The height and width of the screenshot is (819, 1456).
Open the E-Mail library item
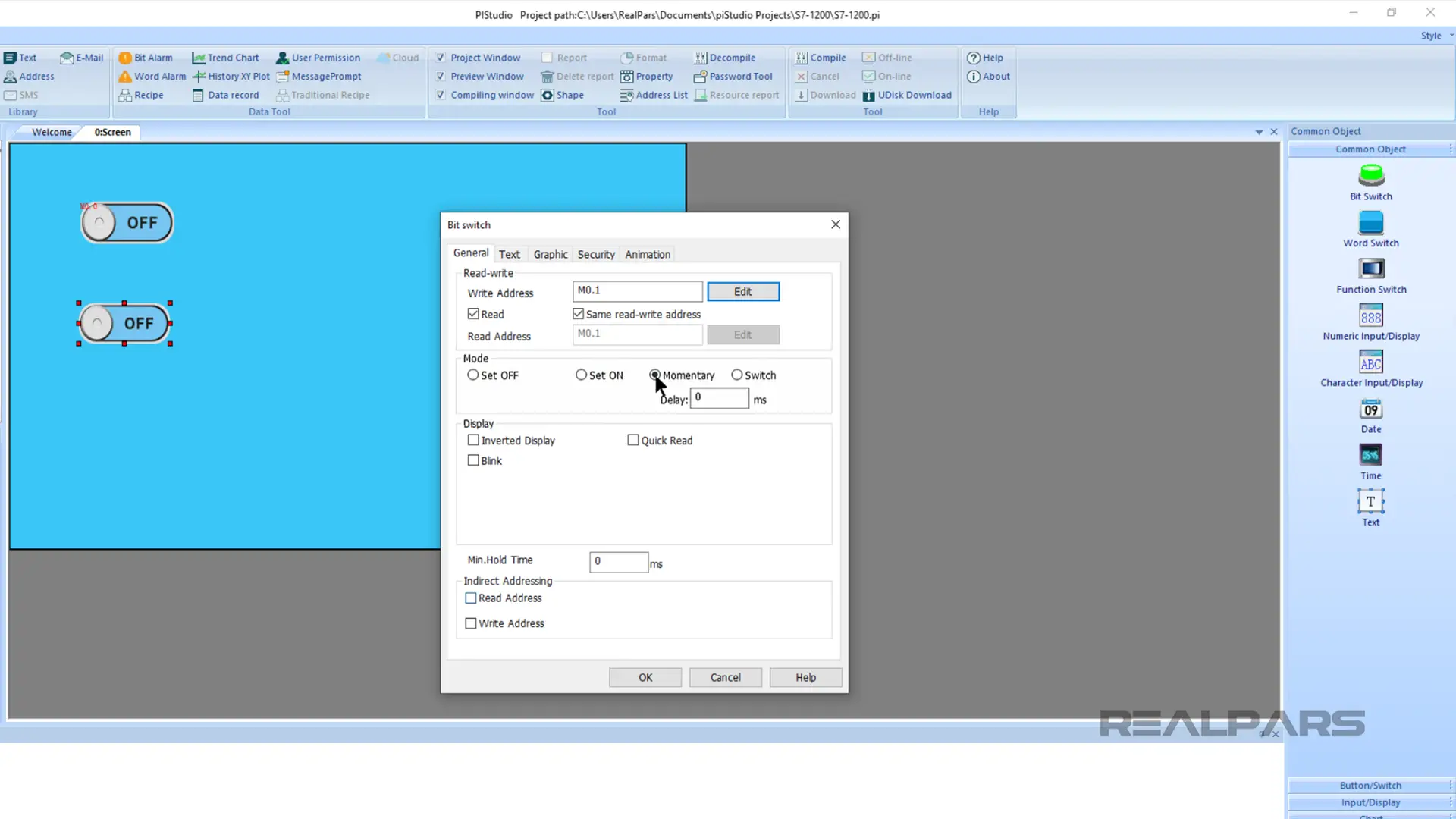coord(81,58)
